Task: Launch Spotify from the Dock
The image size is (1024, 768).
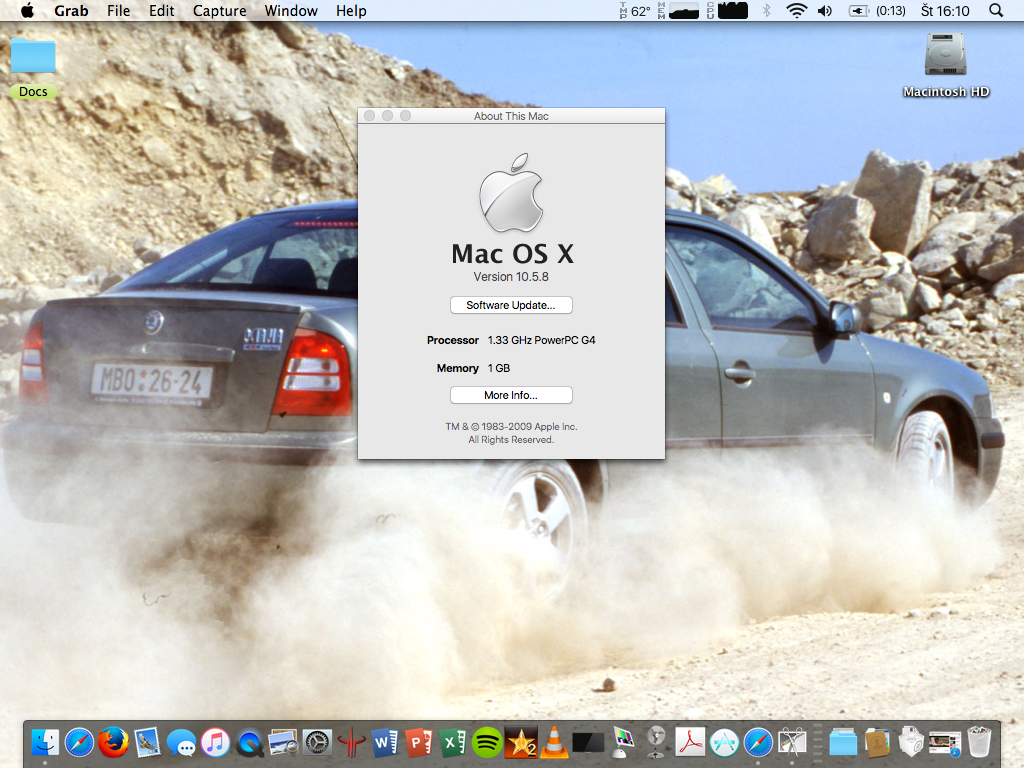Action: tap(487, 743)
